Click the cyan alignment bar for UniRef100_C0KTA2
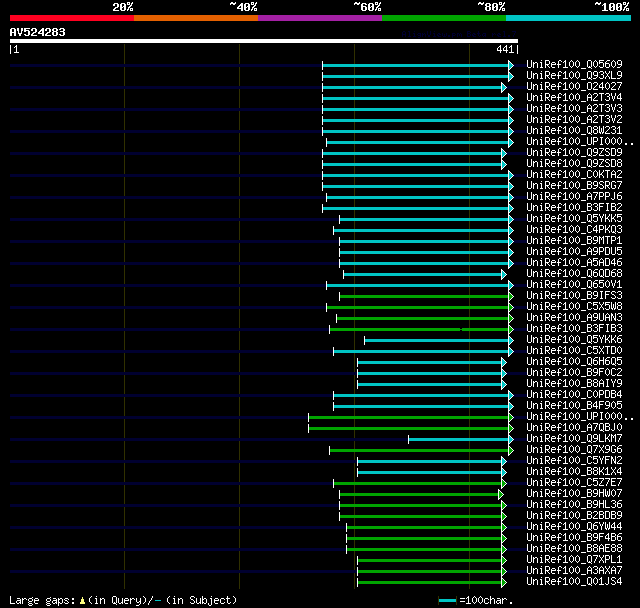This screenshot has height=608, width=640. pyautogui.click(x=416, y=175)
